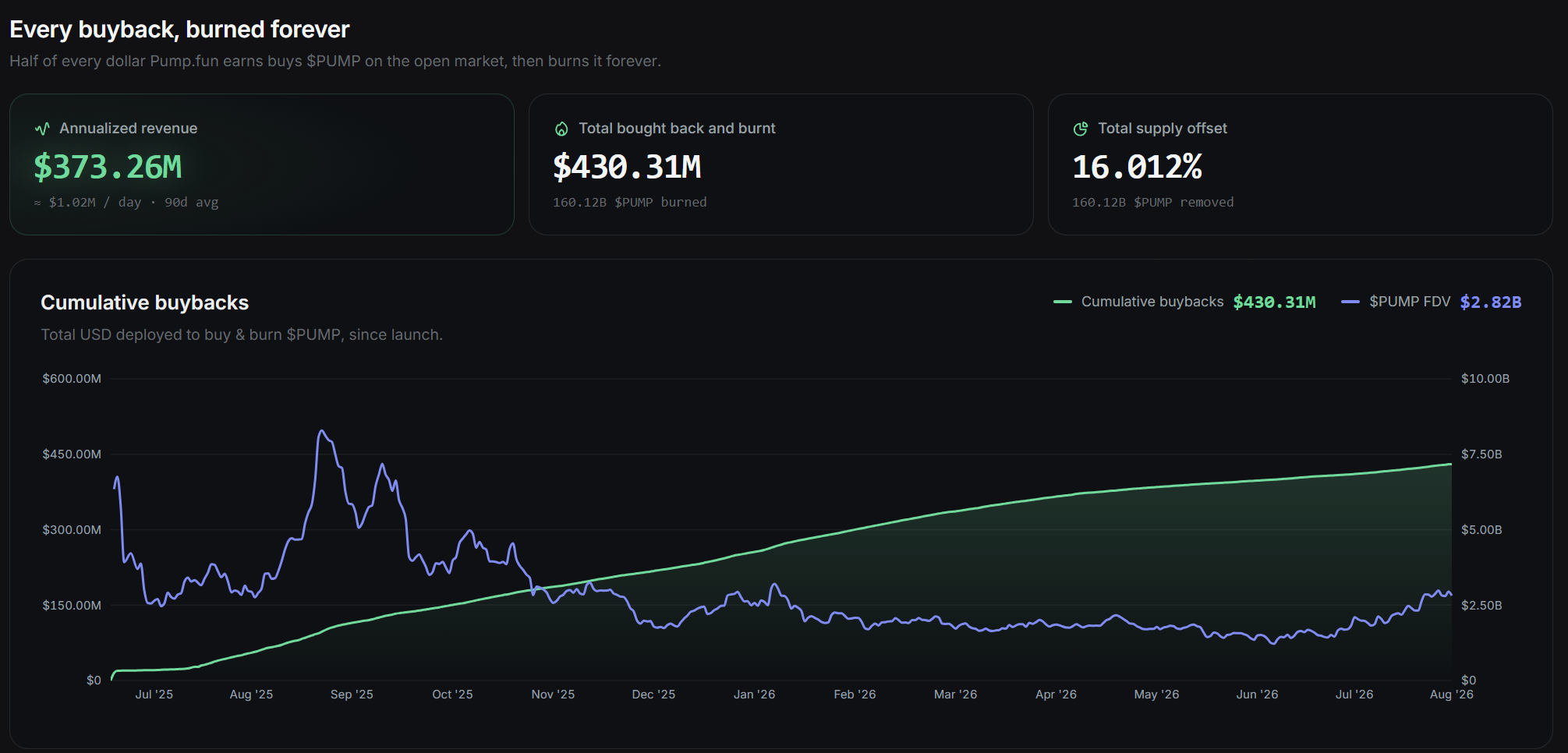
Task: Click the 16.012% supply offset value
Action: click(x=1137, y=167)
